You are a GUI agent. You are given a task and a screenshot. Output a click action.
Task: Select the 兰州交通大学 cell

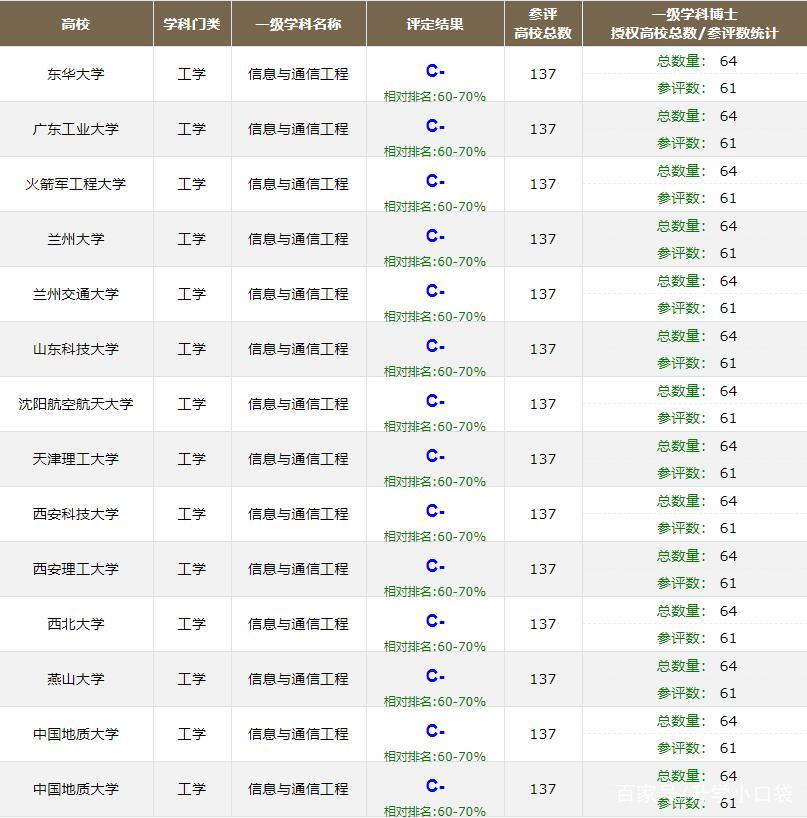76,294
